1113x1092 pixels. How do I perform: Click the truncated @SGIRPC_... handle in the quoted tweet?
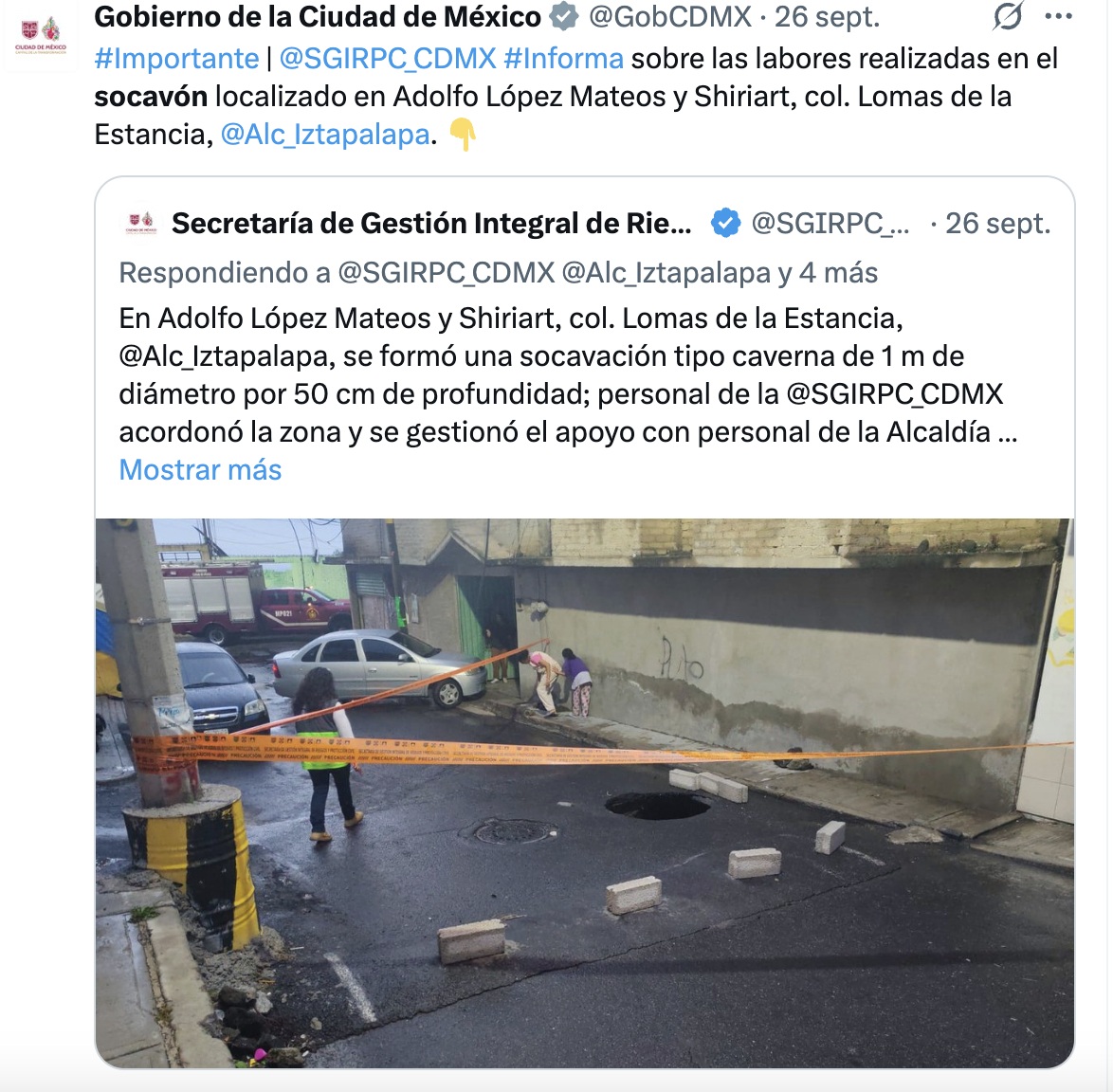(x=830, y=225)
